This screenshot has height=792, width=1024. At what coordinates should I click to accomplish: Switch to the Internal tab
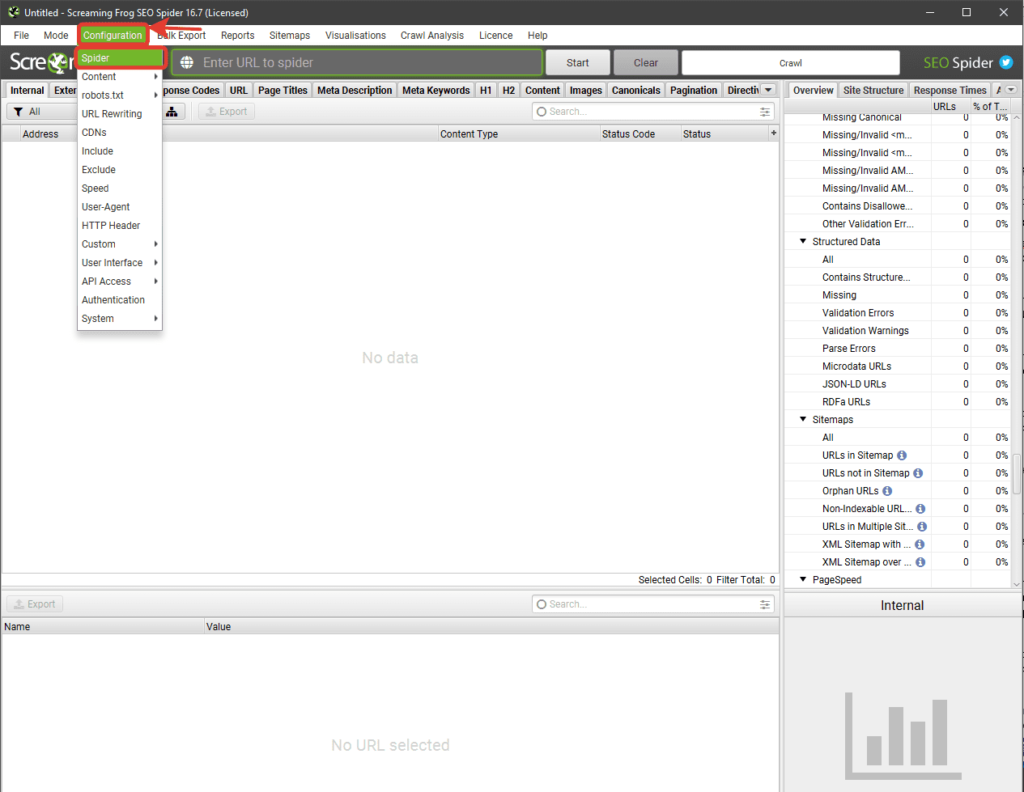click(27, 90)
